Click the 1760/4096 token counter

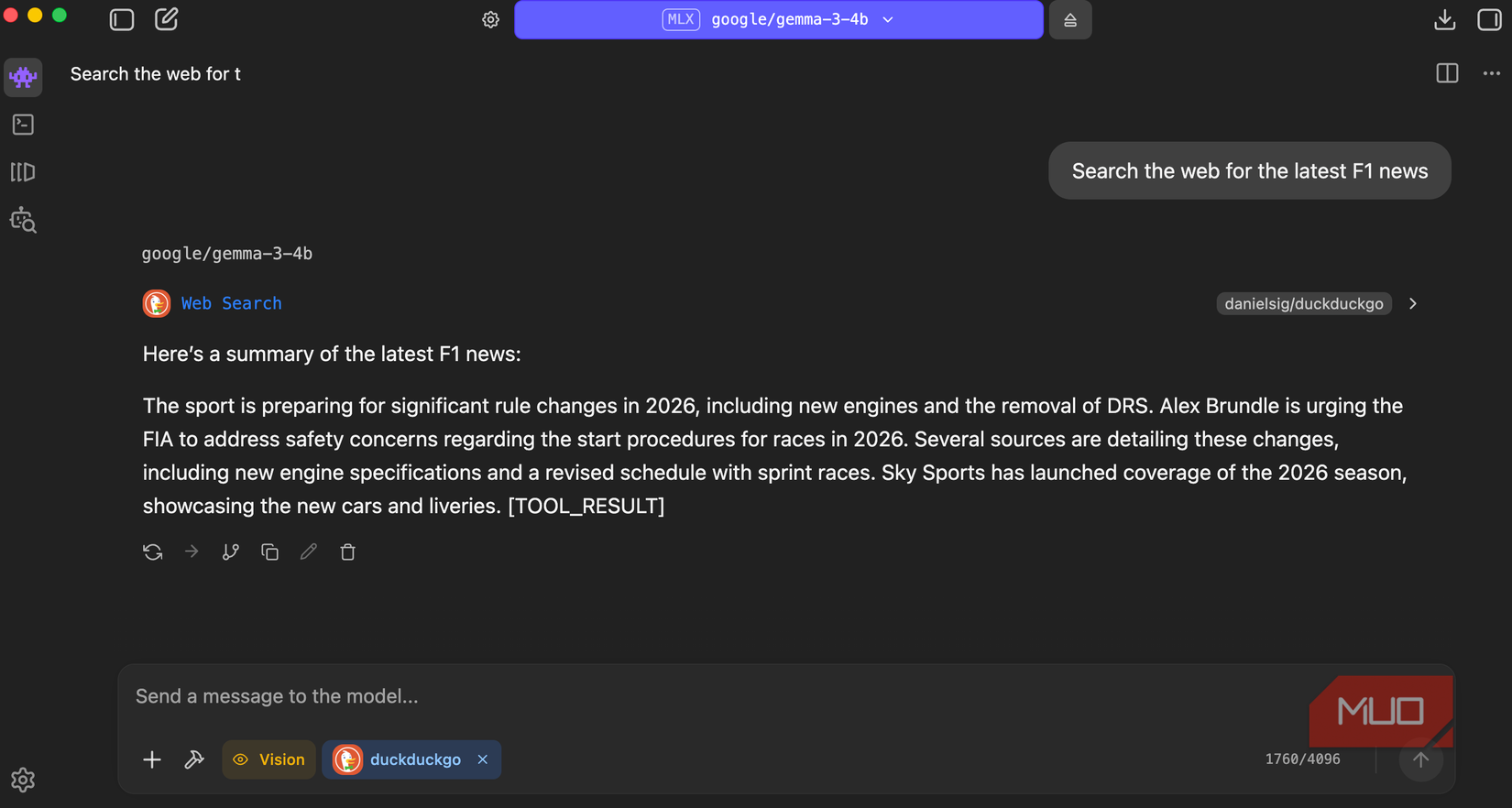(x=1302, y=759)
